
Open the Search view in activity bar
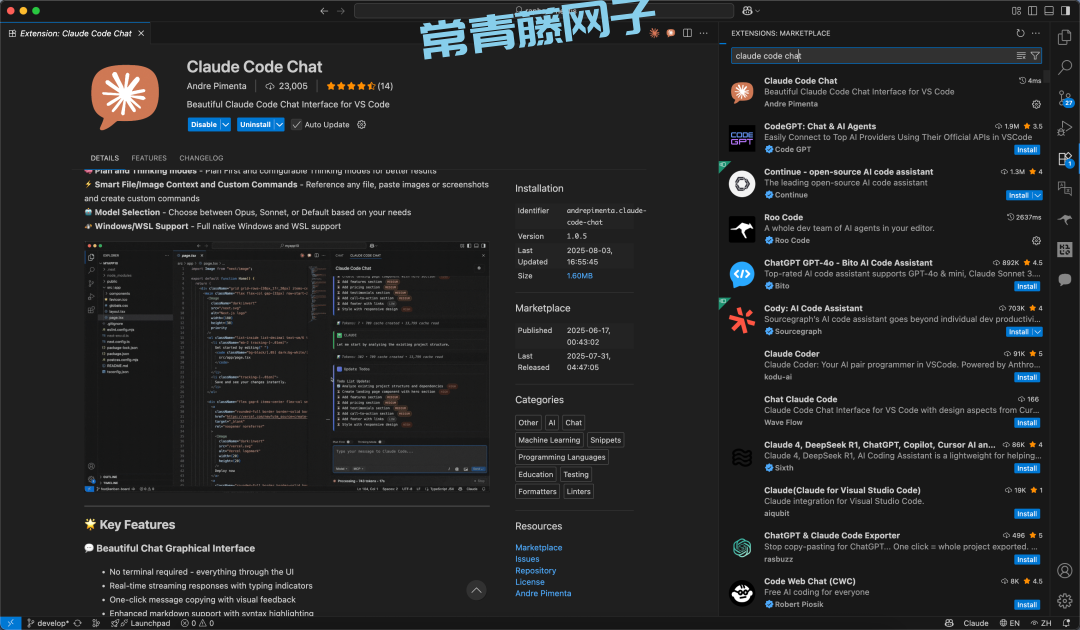tap(1065, 67)
